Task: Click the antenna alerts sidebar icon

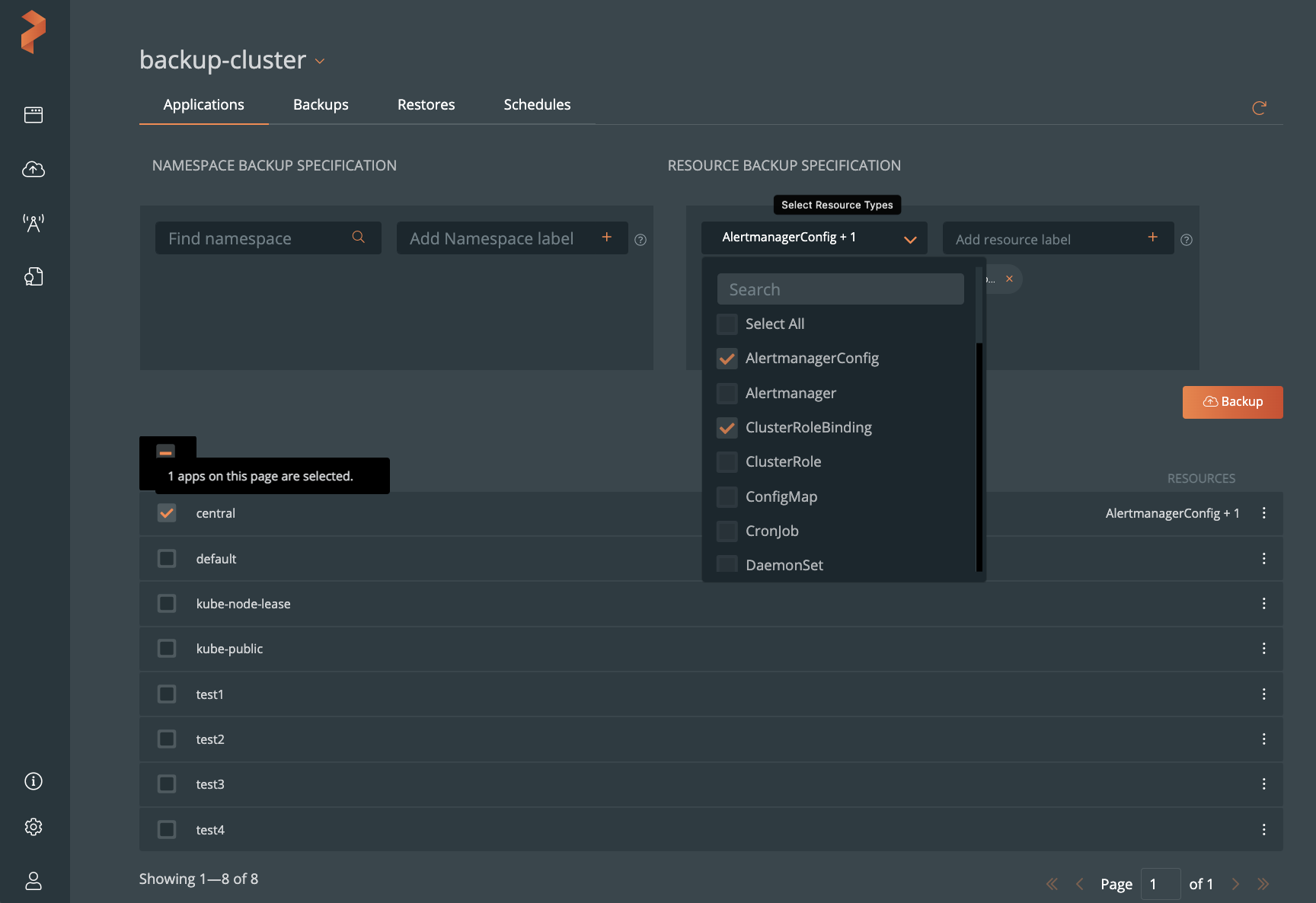Action: [34, 223]
